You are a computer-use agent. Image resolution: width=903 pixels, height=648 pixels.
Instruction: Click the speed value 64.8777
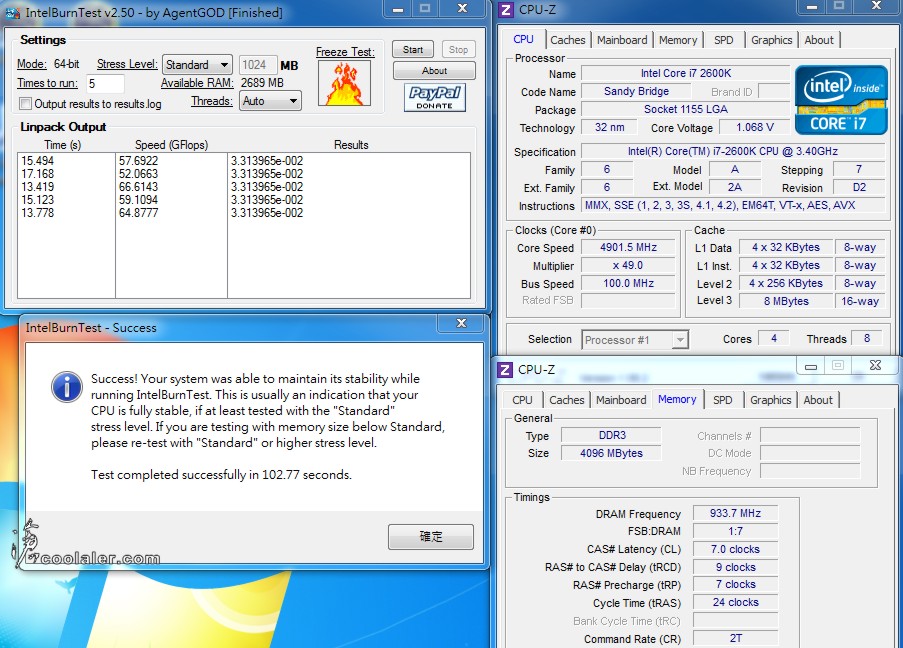click(x=138, y=213)
